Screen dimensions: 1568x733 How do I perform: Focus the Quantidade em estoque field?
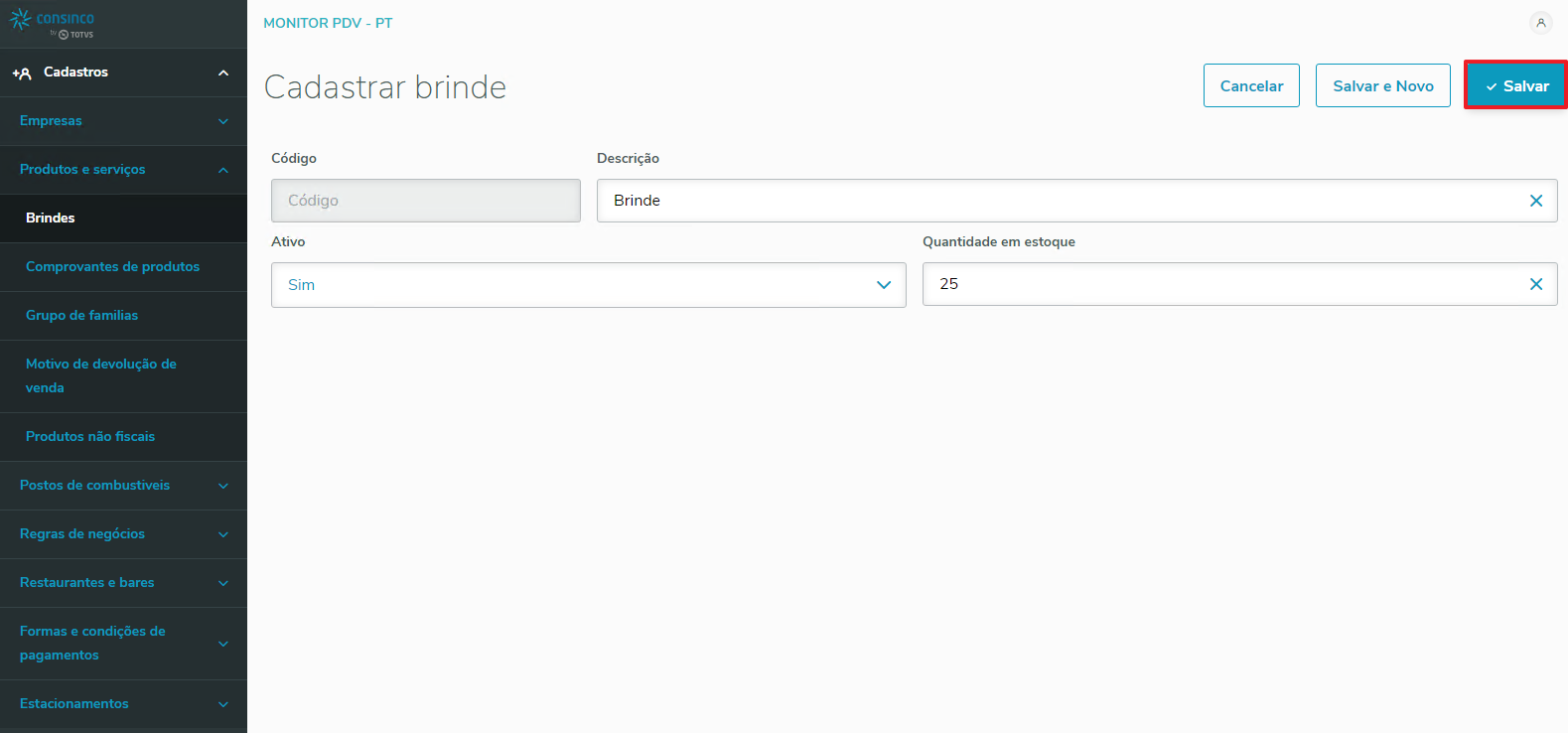[x=1239, y=284]
